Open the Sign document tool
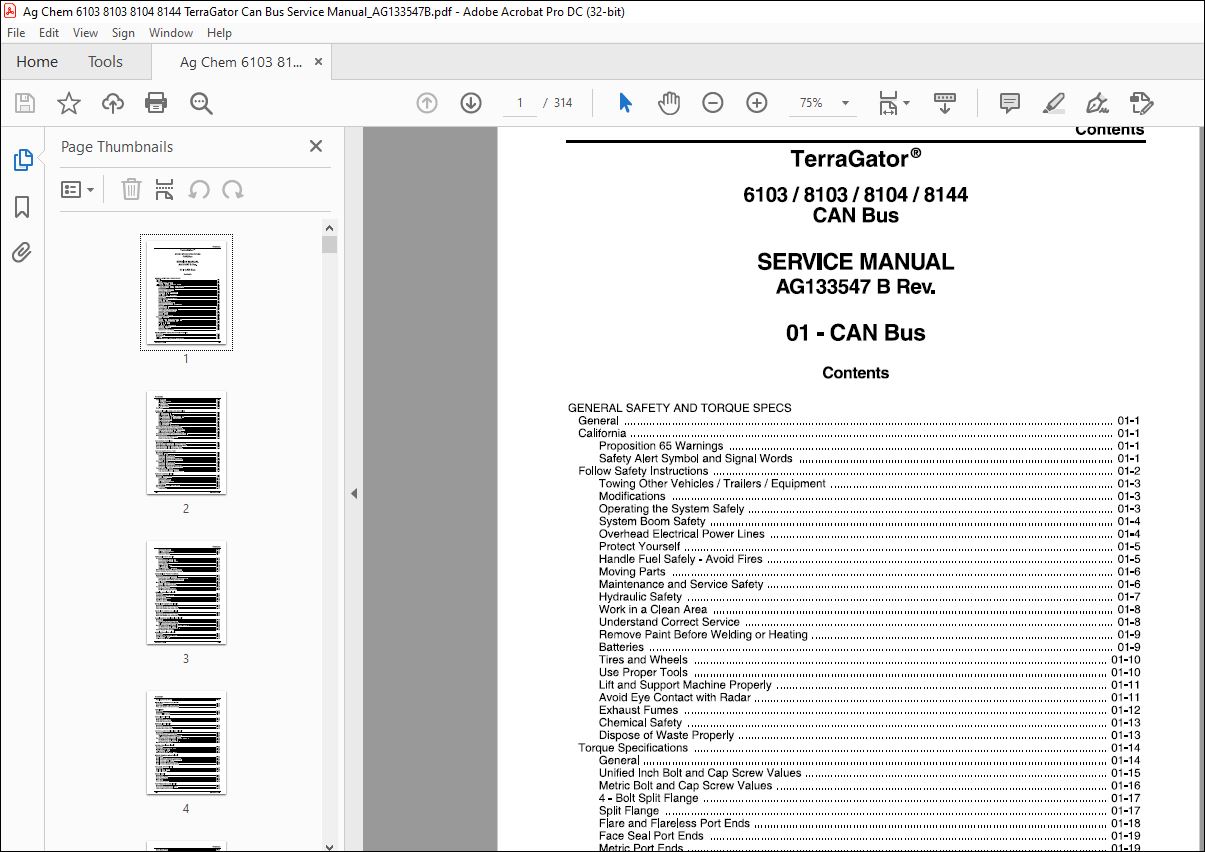This screenshot has height=852, width=1205. pyautogui.click(x=1097, y=103)
